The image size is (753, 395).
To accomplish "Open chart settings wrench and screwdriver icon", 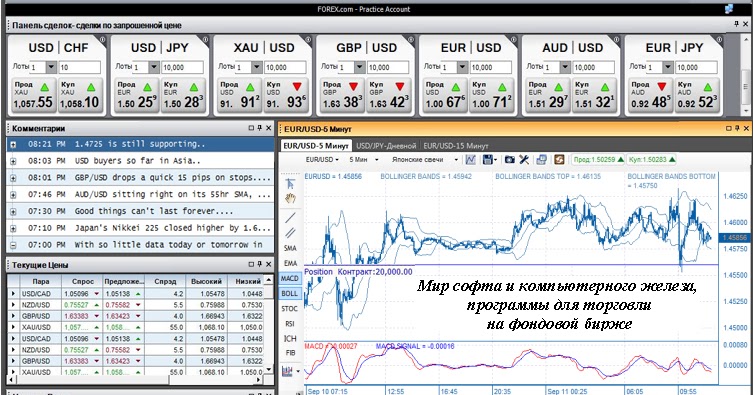I will point(524,159).
